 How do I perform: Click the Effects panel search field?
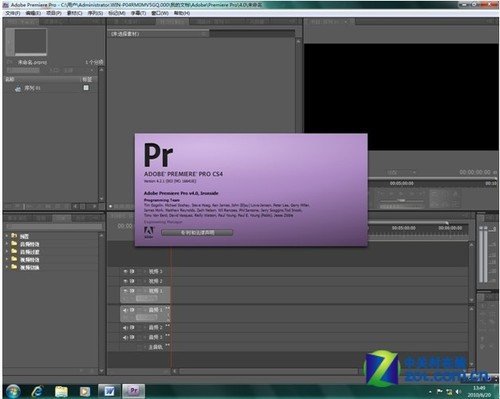(54, 226)
